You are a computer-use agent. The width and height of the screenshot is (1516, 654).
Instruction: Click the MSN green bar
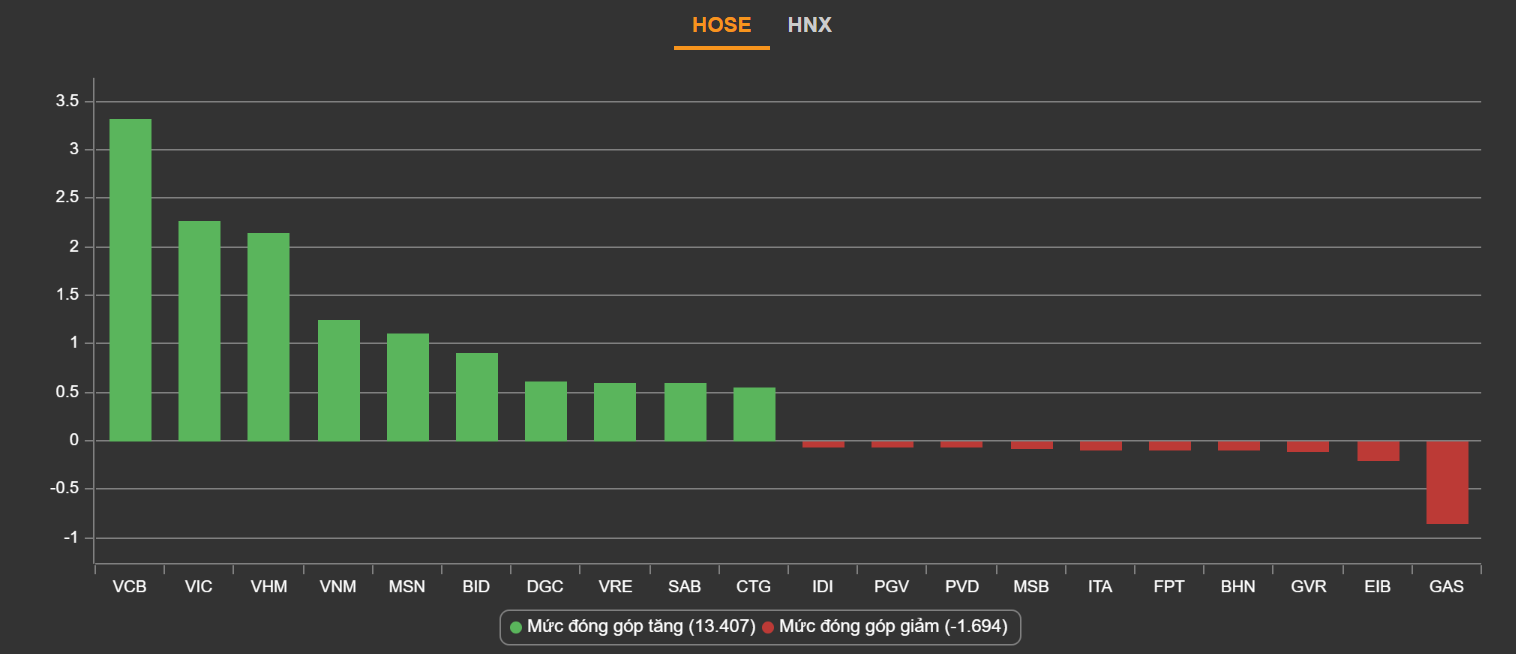click(x=407, y=387)
